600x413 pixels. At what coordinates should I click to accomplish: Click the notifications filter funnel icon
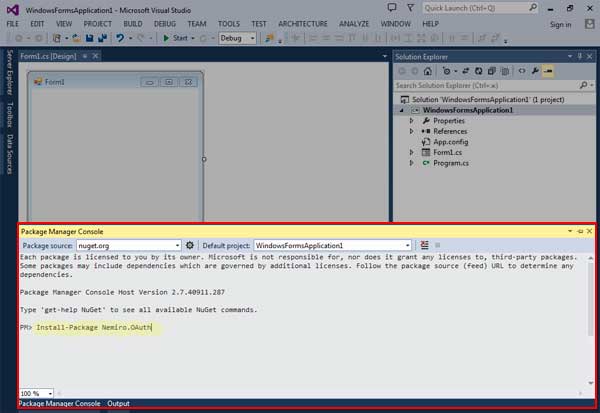click(x=410, y=7)
